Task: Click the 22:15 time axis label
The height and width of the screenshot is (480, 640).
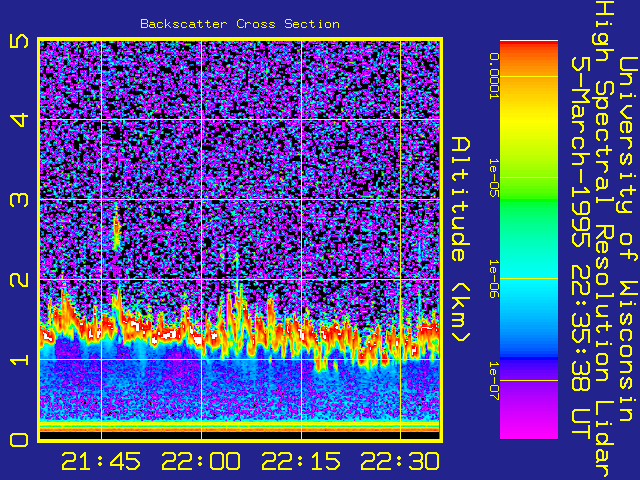Action: pos(301,462)
